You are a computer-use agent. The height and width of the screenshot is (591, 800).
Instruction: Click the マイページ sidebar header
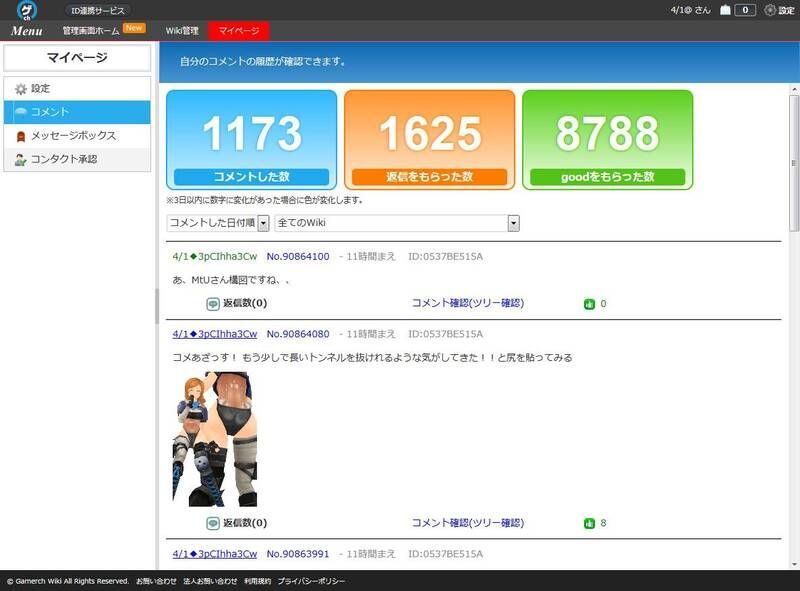(77, 58)
